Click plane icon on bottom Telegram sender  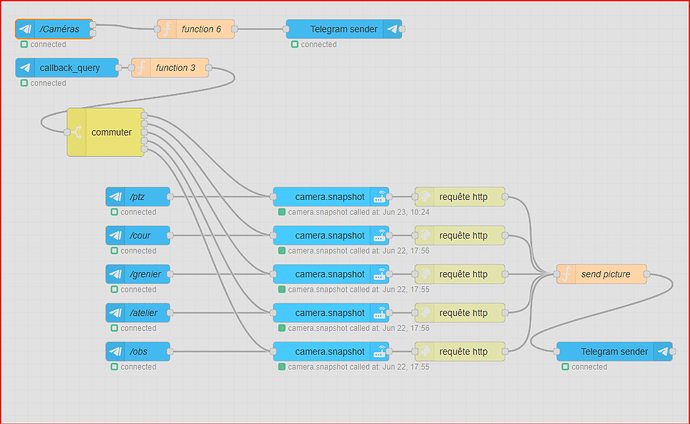coord(663,352)
